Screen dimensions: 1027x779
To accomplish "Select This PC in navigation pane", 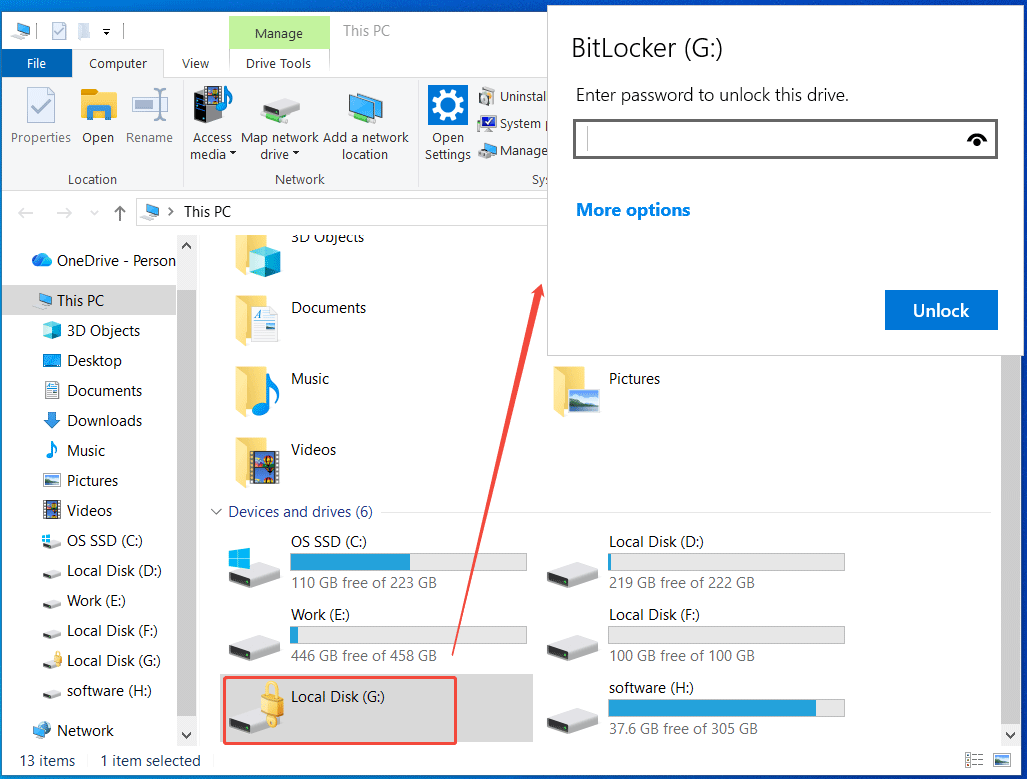I will pyautogui.click(x=89, y=301).
